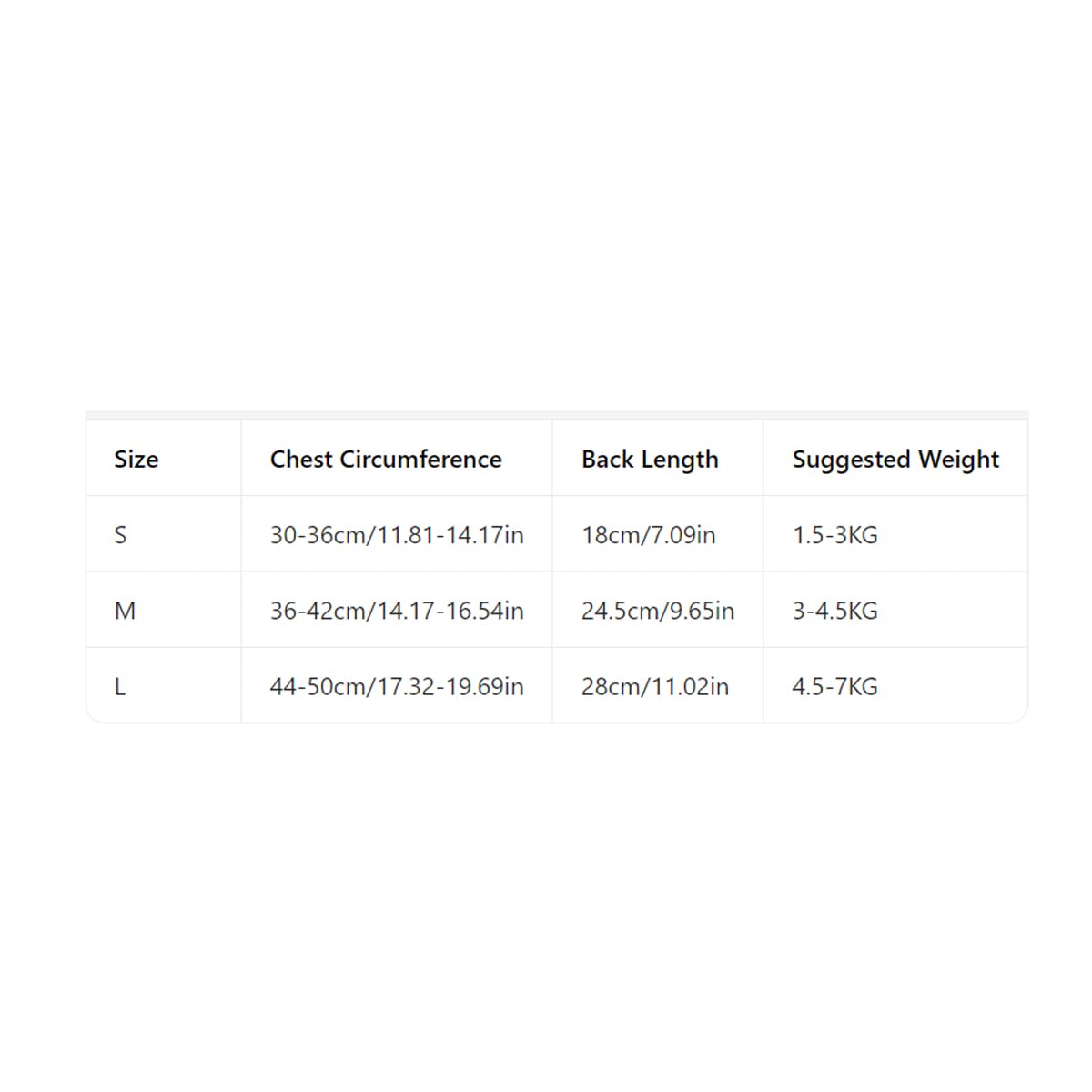Click the word Circumference in the header
Viewport: 1092px width, 1092px height.
(420, 459)
